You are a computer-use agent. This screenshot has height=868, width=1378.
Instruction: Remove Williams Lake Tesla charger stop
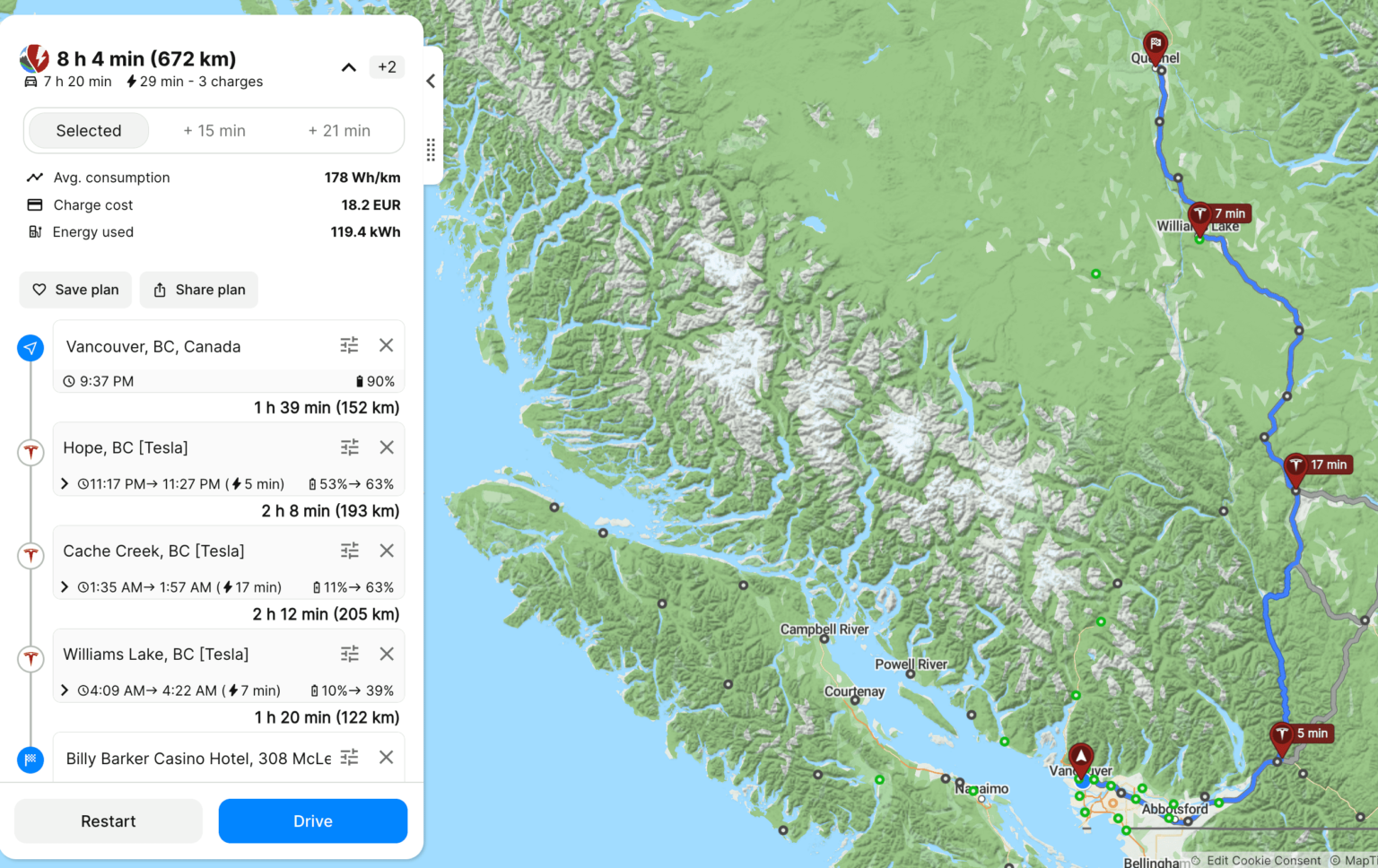point(387,654)
